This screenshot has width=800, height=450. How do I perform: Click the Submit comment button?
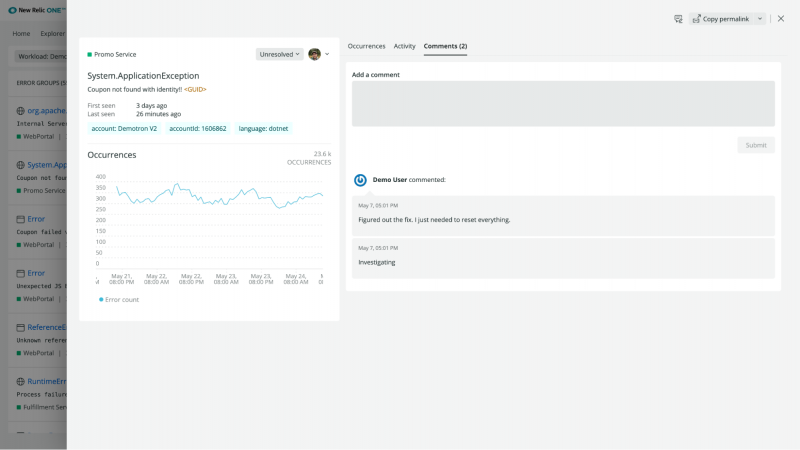tap(756, 145)
